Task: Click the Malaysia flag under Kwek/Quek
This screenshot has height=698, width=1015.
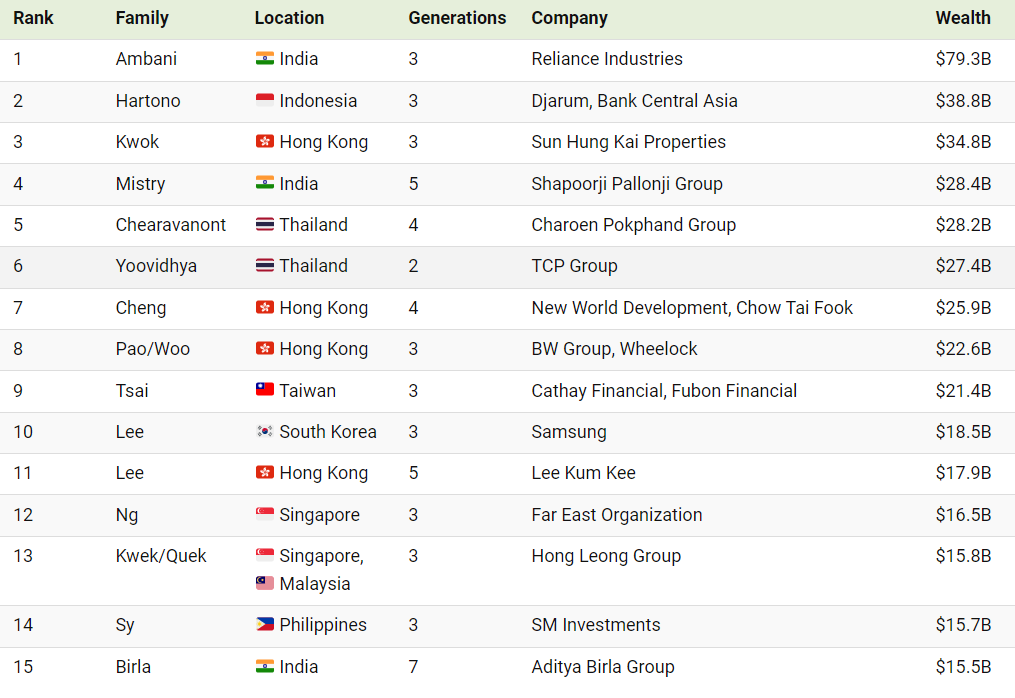Action: click(x=265, y=583)
